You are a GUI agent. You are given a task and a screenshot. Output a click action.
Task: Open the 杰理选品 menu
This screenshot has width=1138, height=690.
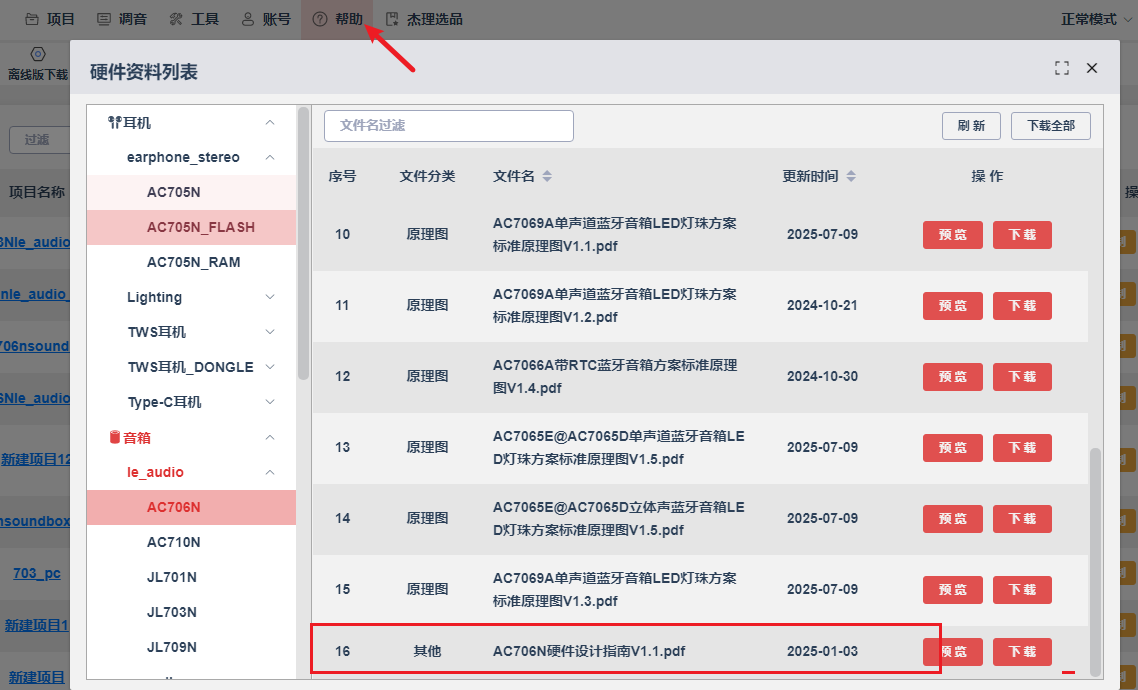tap(424, 19)
